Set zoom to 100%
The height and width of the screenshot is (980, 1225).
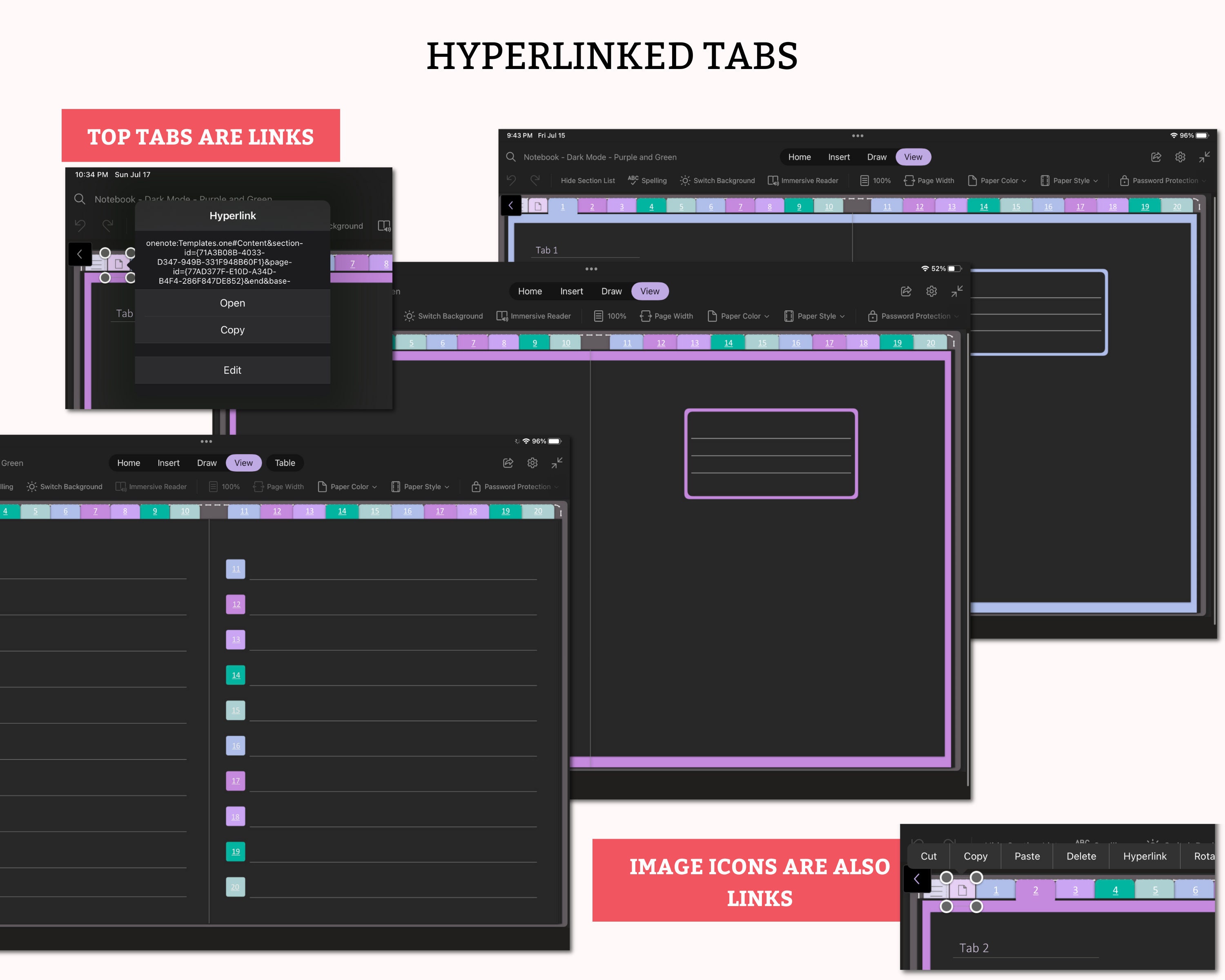pyautogui.click(x=875, y=180)
